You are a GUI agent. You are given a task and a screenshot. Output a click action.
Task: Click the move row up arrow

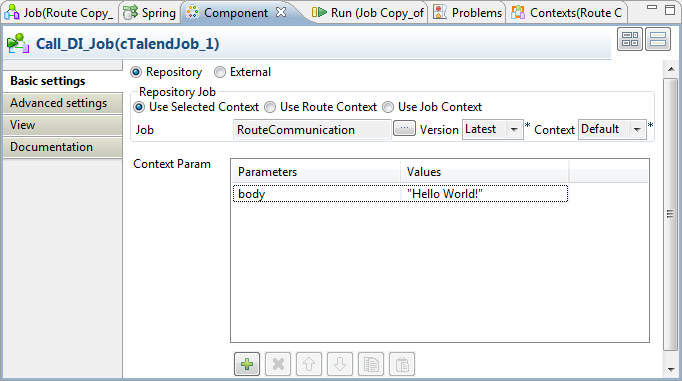point(309,364)
